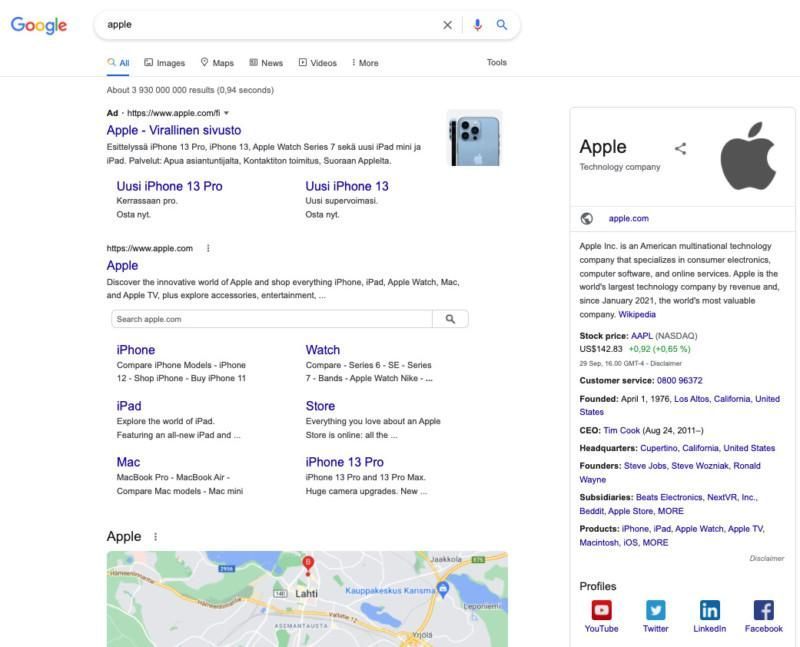
Task: Open the Apple Watch product link
Action: click(699, 529)
